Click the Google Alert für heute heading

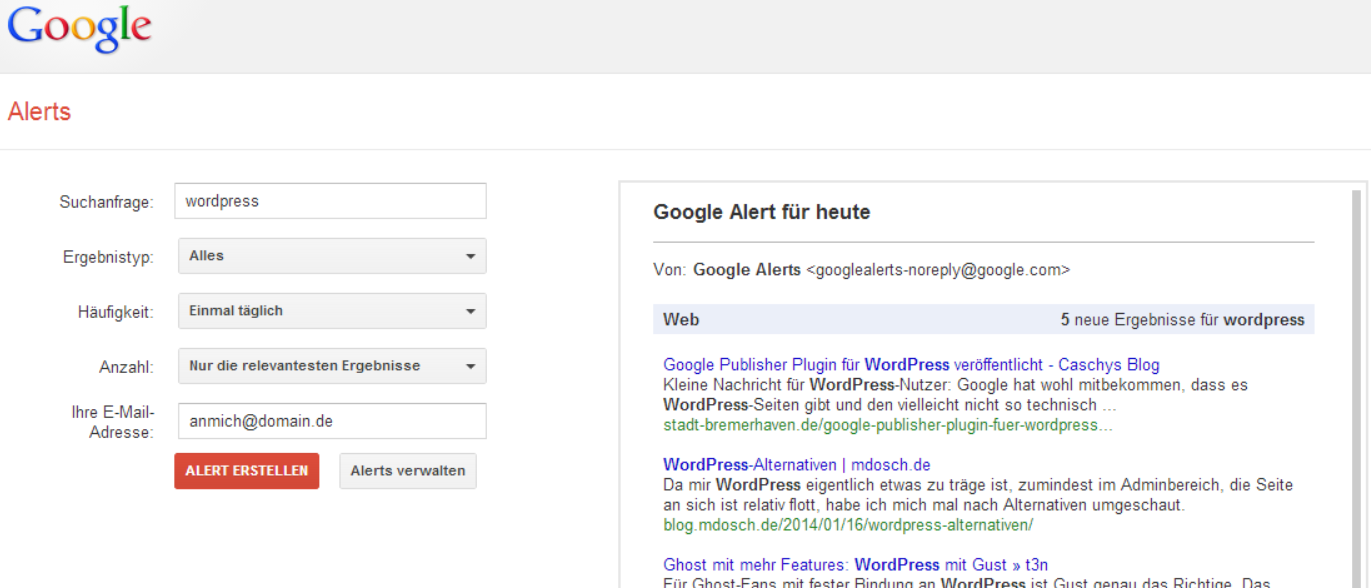pos(762,212)
